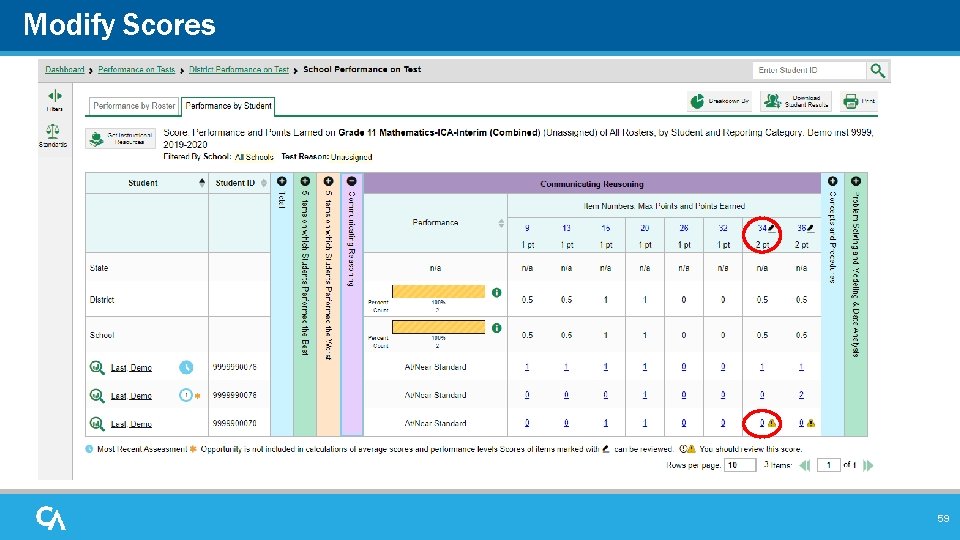Switch to Performance by Roster tab
Image resolution: width=960 pixels, height=540 pixels.
click(x=134, y=106)
